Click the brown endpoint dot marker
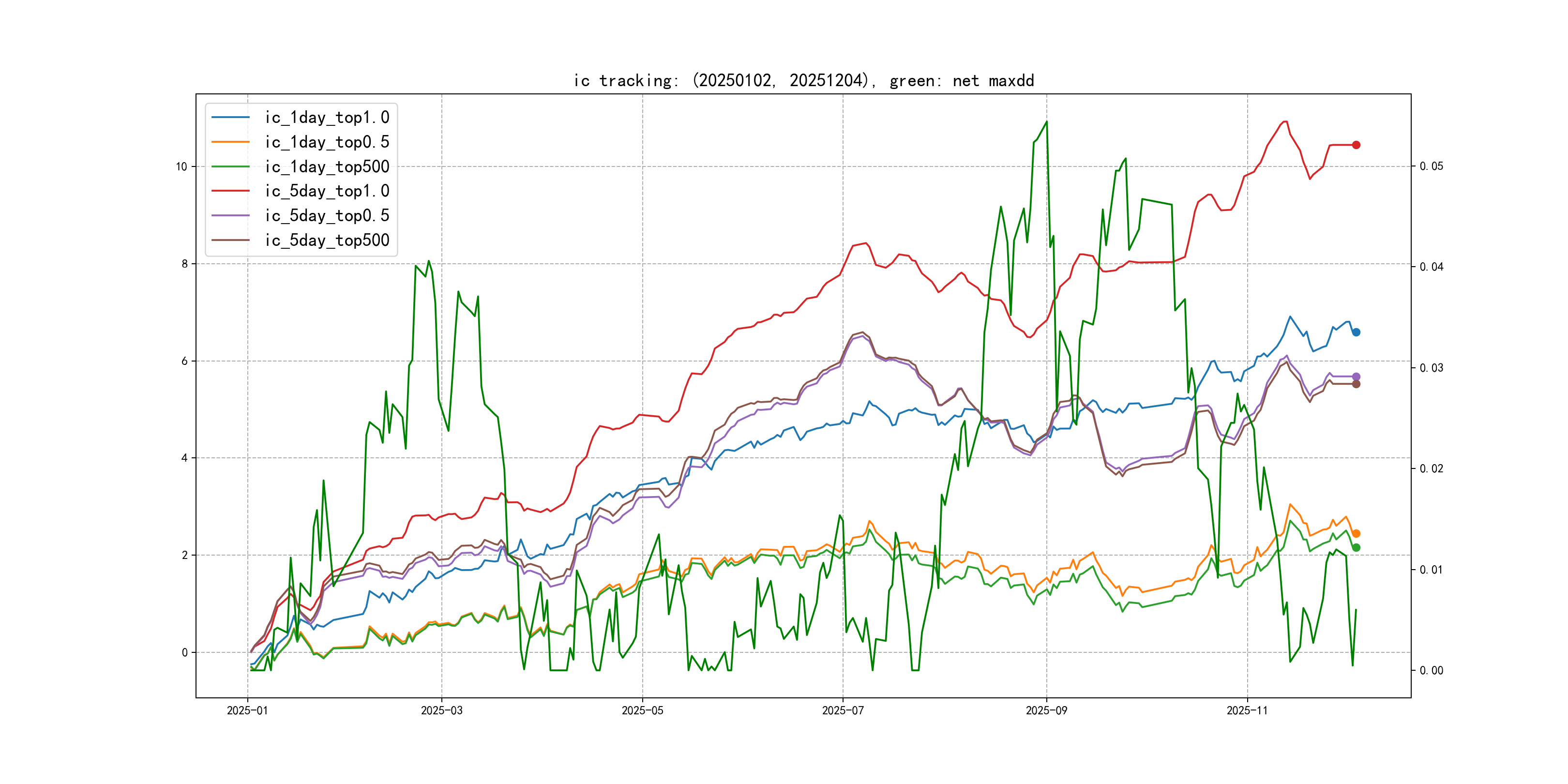 click(x=1356, y=384)
